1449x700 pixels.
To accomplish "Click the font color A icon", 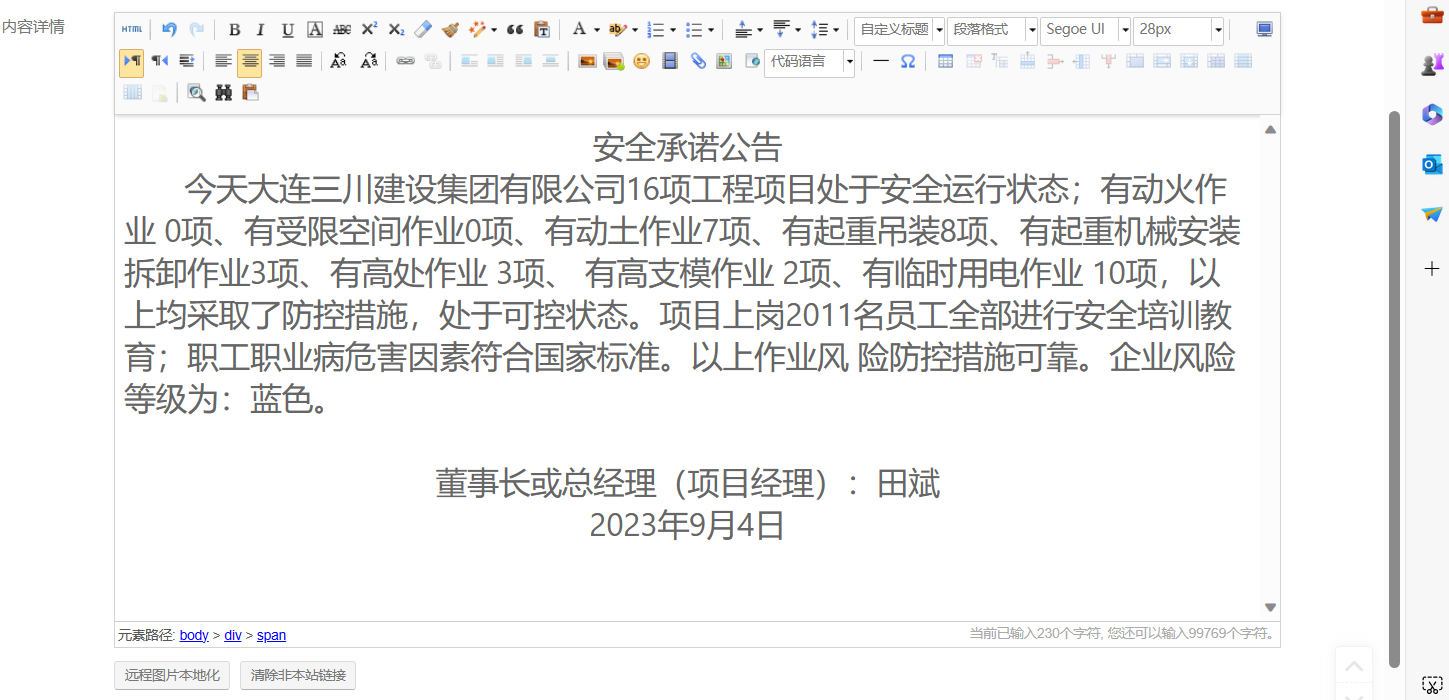I will click(578, 30).
